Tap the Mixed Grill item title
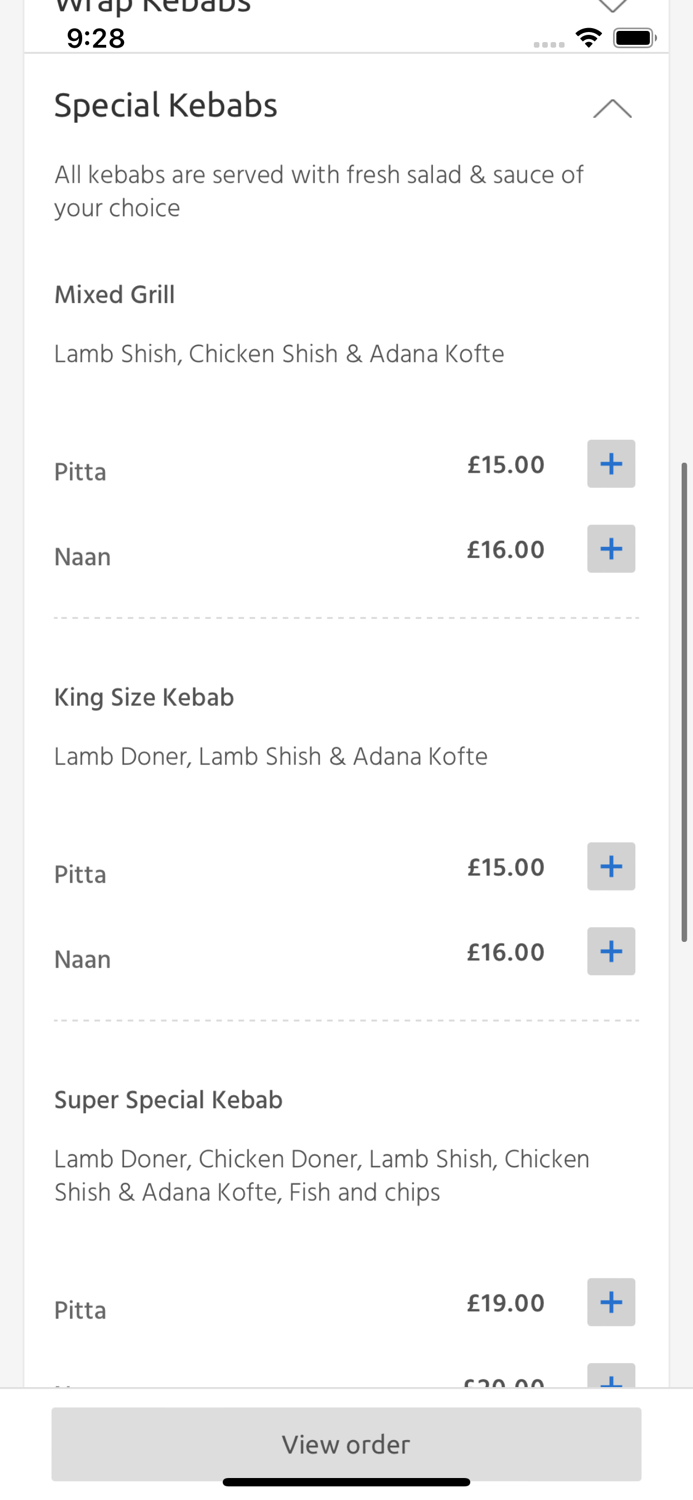Image resolution: width=693 pixels, height=1500 pixels. click(x=115, y=295)
